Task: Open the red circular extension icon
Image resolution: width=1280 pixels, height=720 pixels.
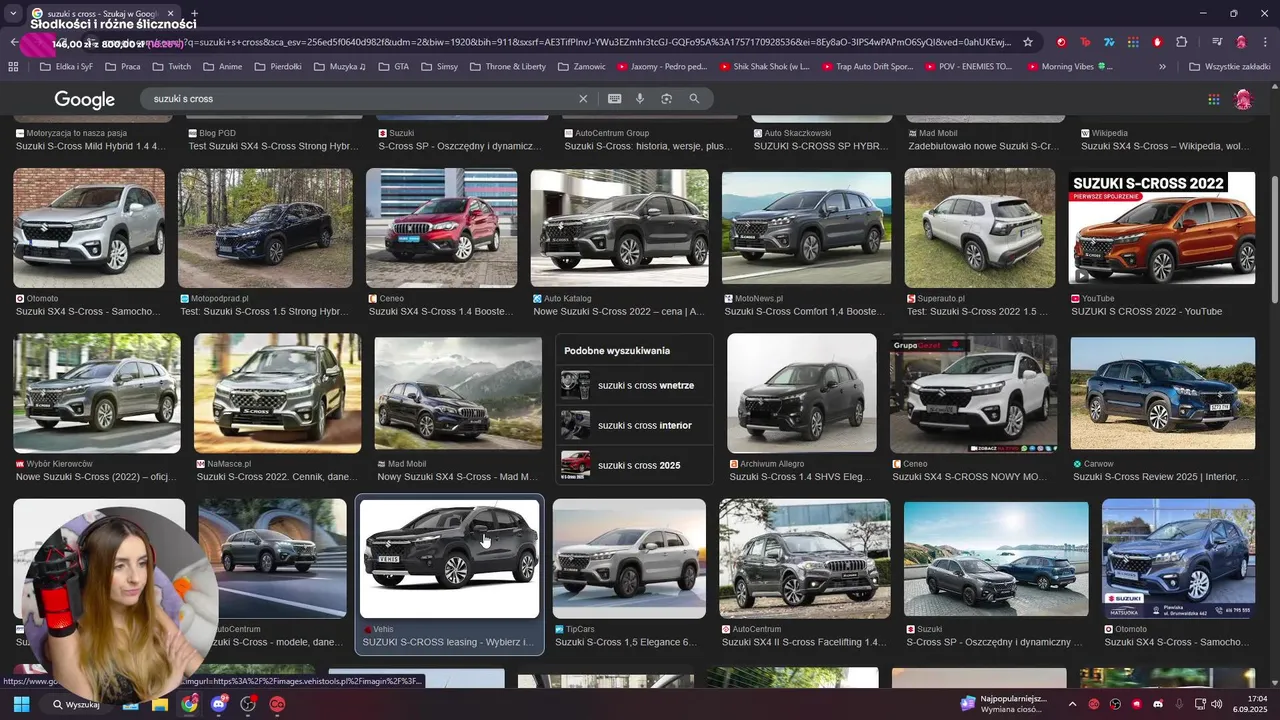Action: point(1061,42)
